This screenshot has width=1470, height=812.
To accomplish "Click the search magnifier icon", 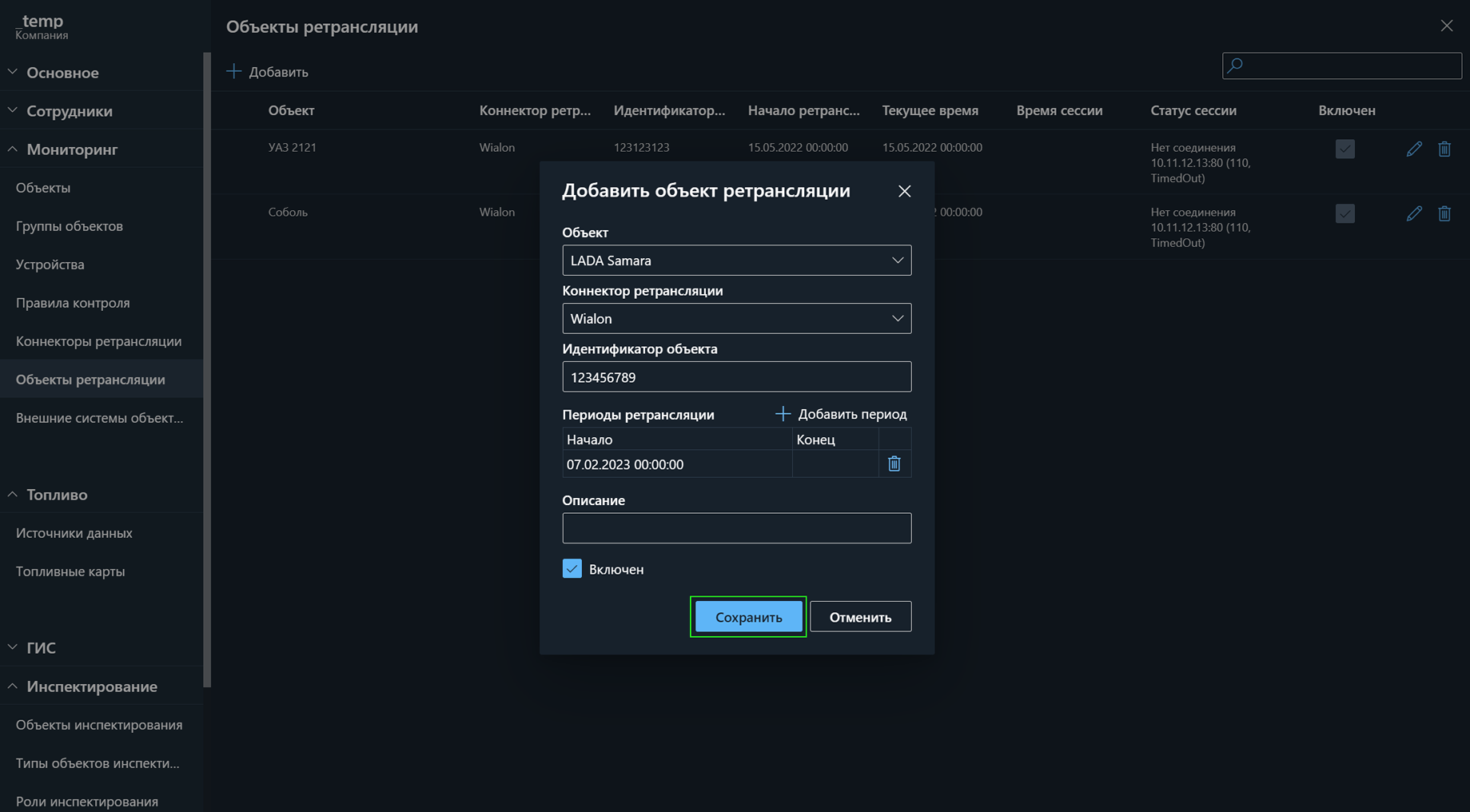I will pos(1235,66).
